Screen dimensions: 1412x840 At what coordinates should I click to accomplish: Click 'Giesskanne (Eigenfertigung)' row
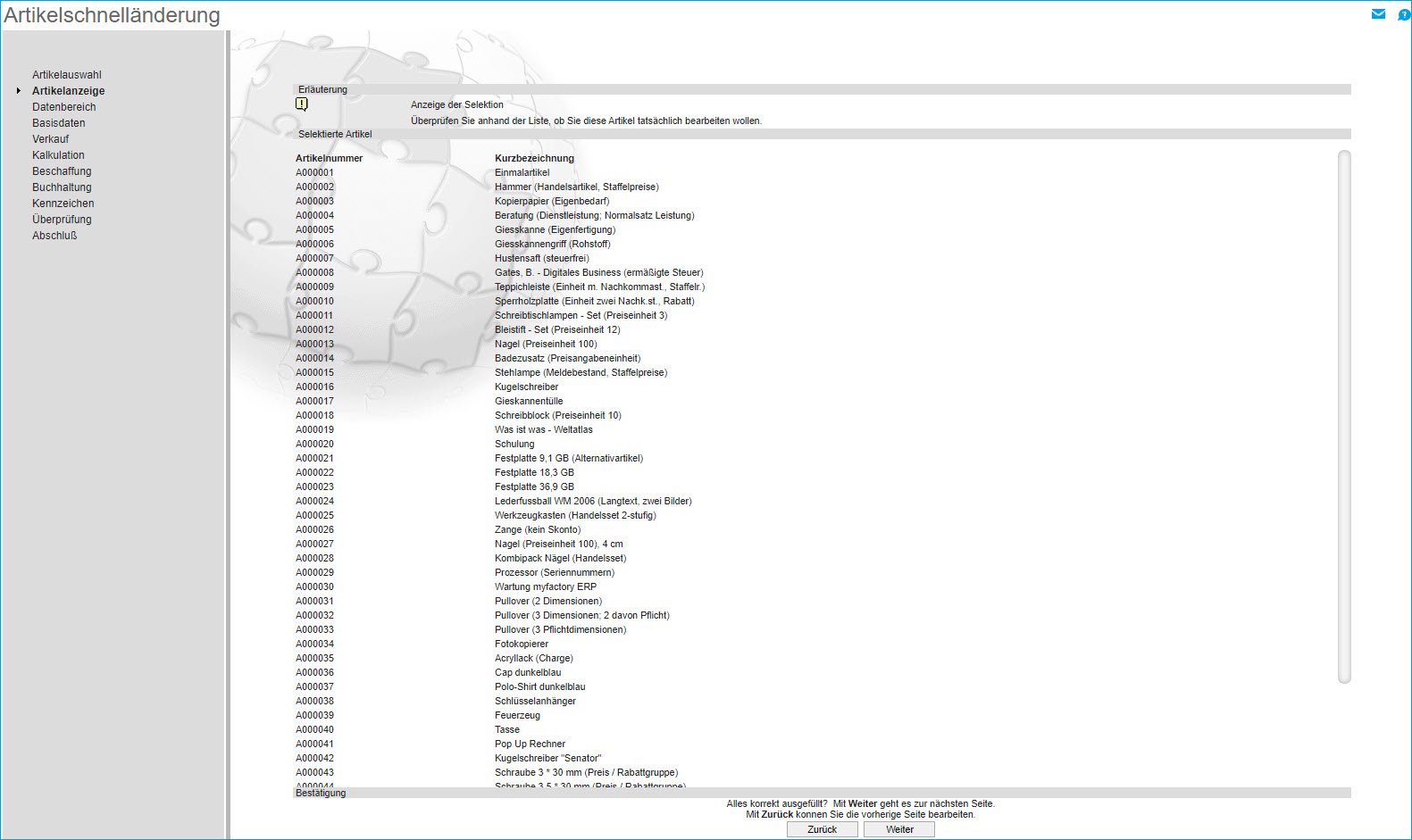556,229
